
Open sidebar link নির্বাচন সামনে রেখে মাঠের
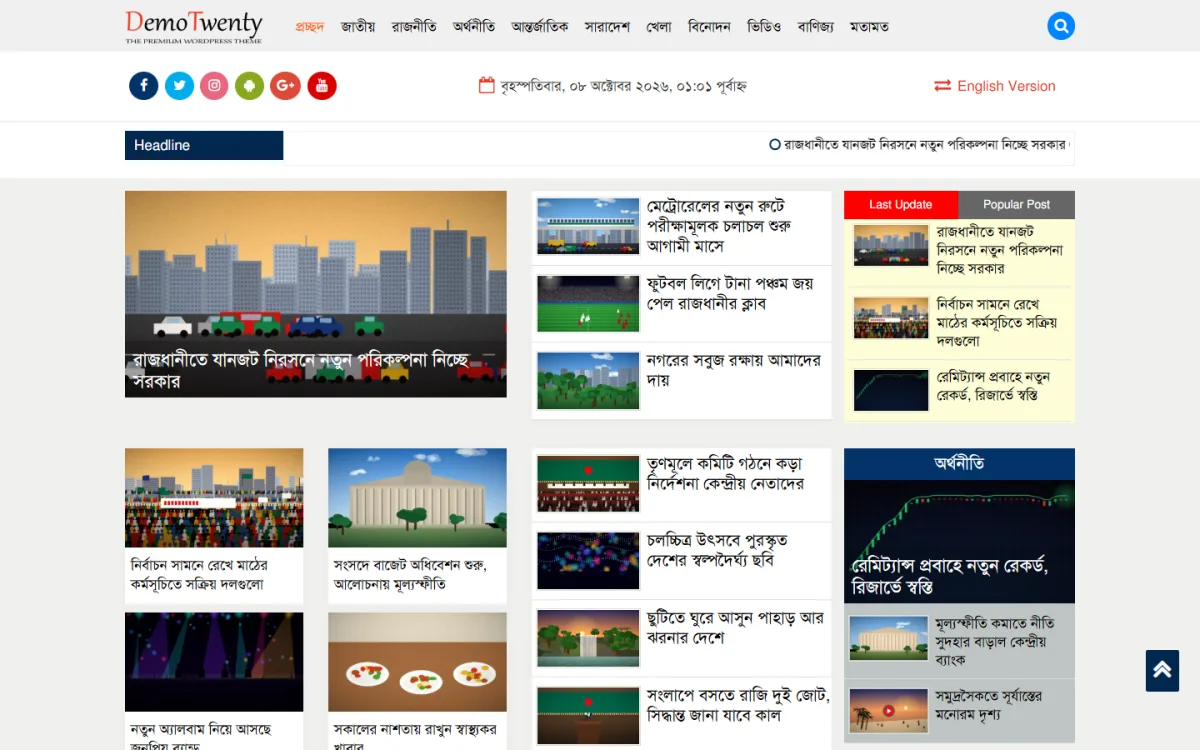point(997,322)
